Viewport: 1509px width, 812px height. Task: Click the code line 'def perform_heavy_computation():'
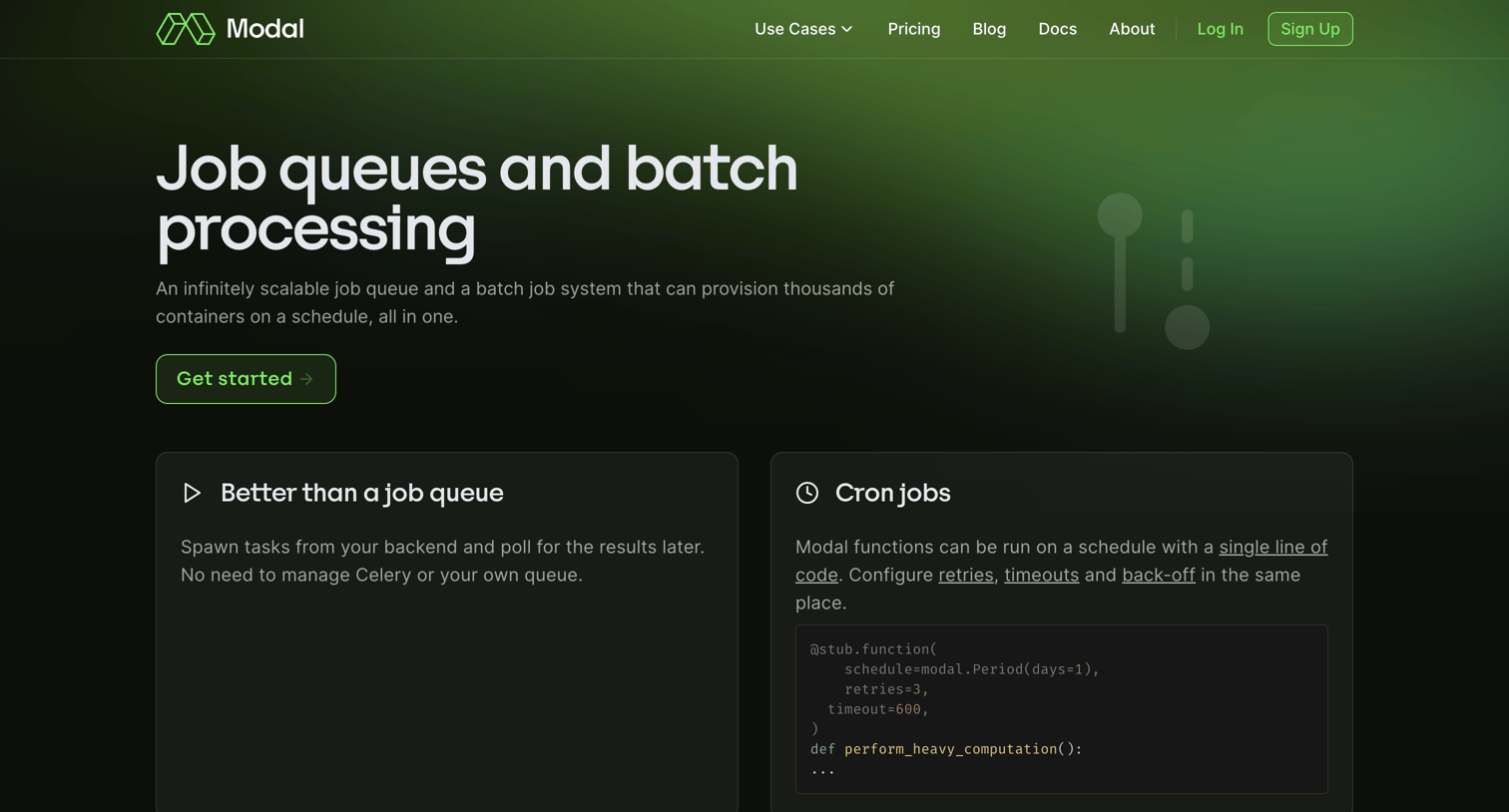coord(946,749)
